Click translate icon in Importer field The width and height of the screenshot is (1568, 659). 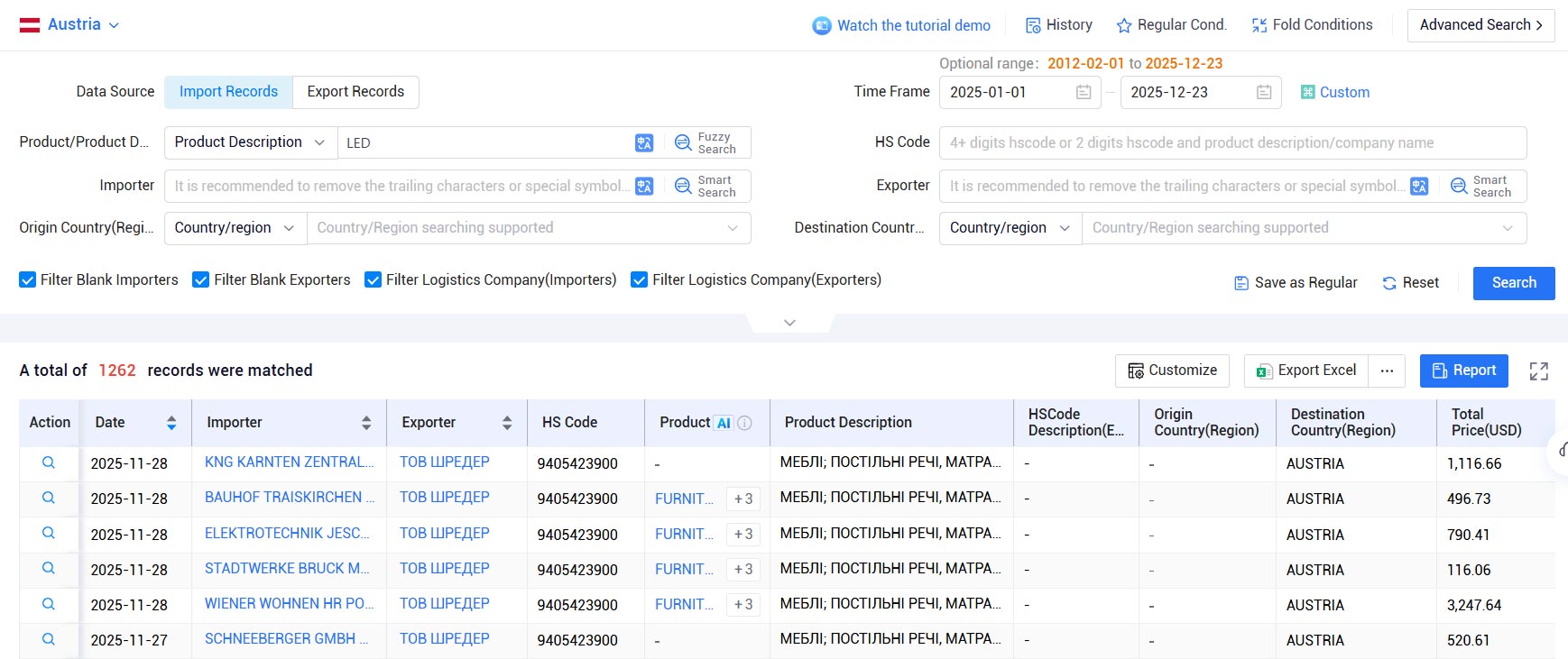tap(644, 186)
